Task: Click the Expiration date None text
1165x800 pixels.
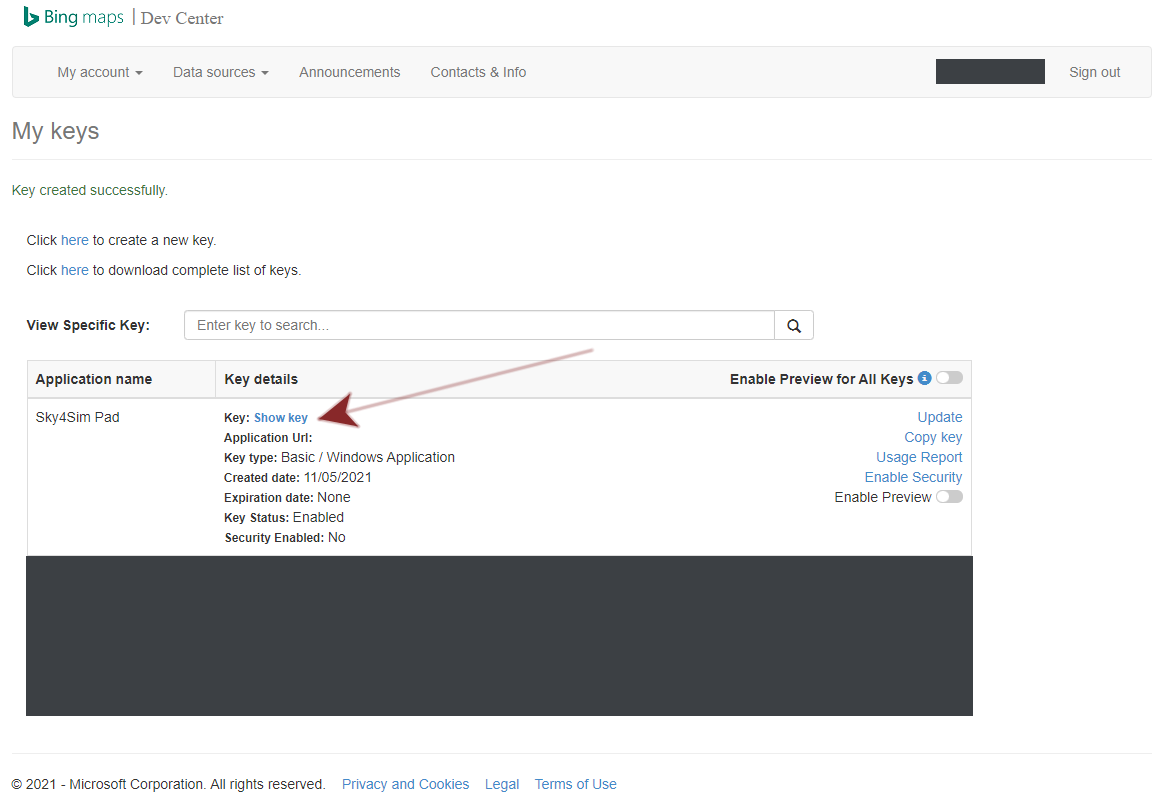Action: click(x=334, y=498)
